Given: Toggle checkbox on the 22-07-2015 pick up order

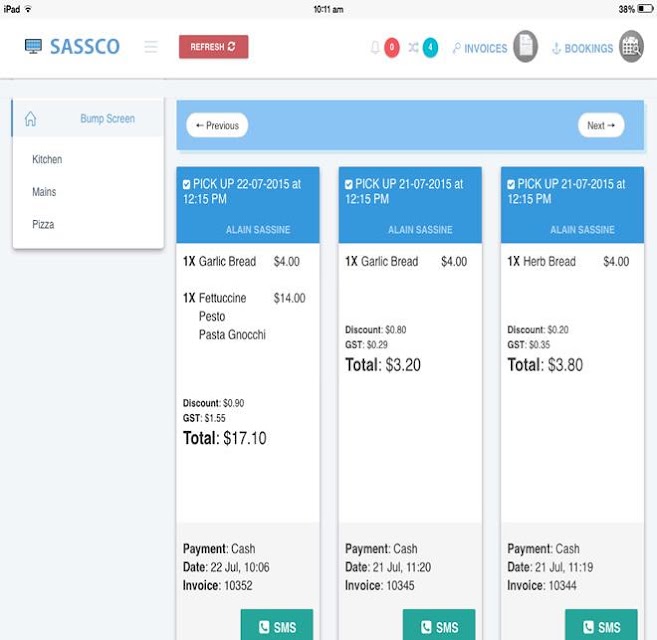Looking at the screenshot, I should pyautogui.click(x=186, y=184).
